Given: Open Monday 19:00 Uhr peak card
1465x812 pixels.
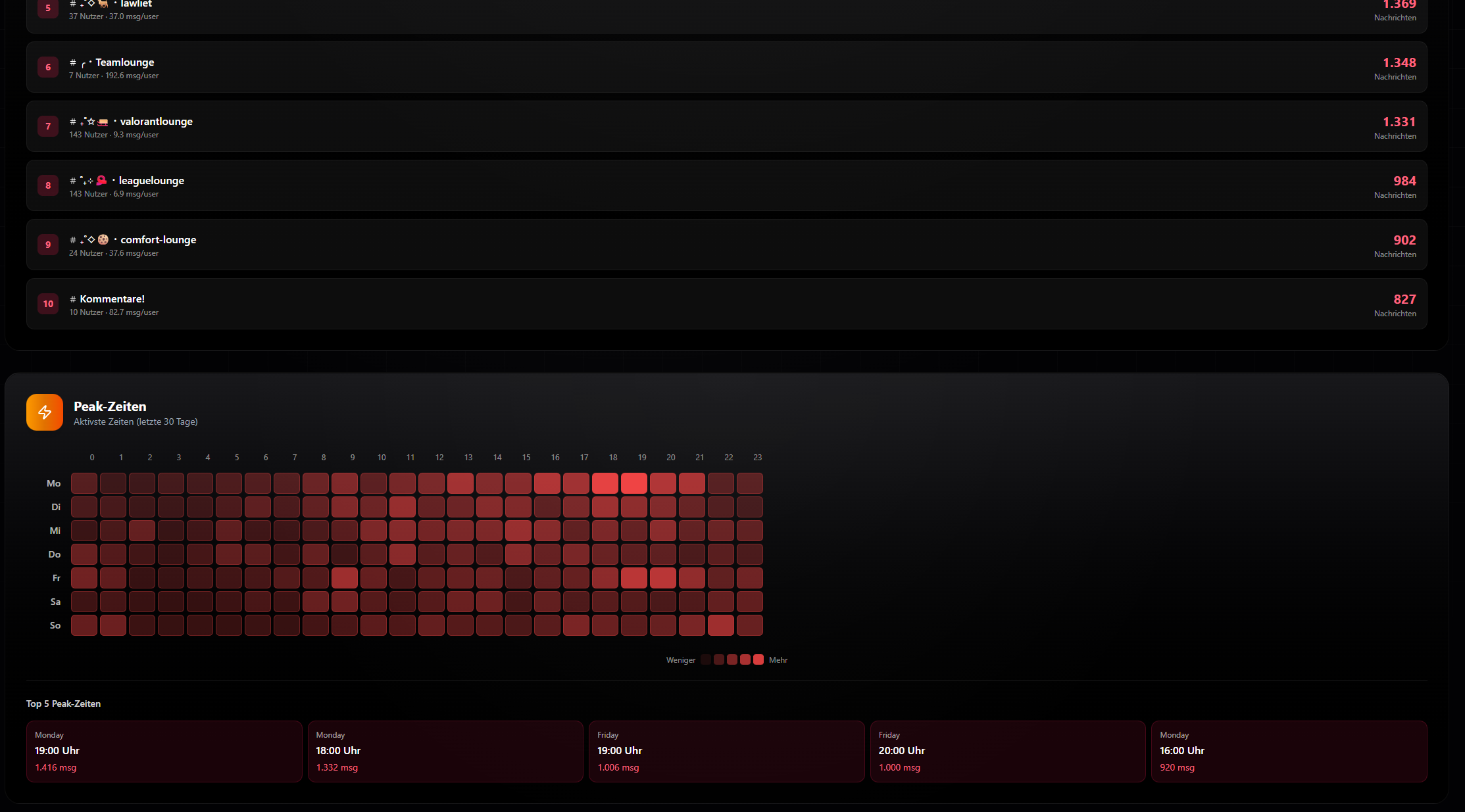Looking at the screenshot, I should point(164,751).
